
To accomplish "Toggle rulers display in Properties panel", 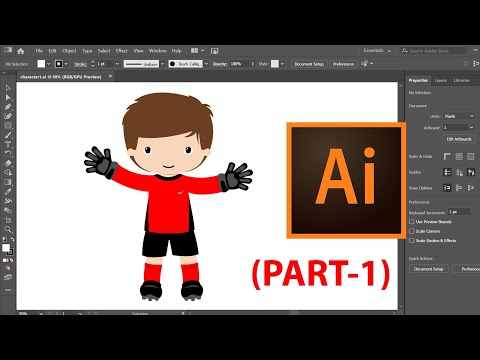I will point(447,156).
